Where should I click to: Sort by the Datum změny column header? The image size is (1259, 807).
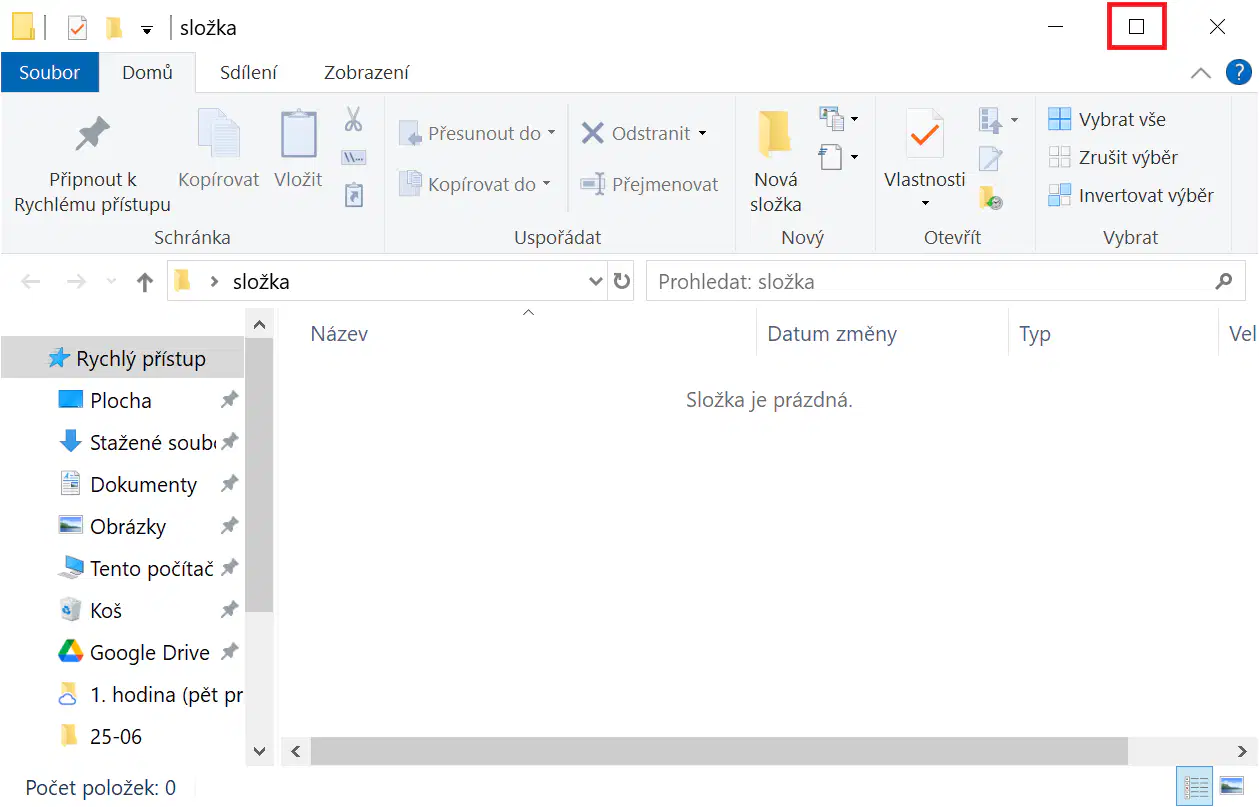[x=832, y=334]
